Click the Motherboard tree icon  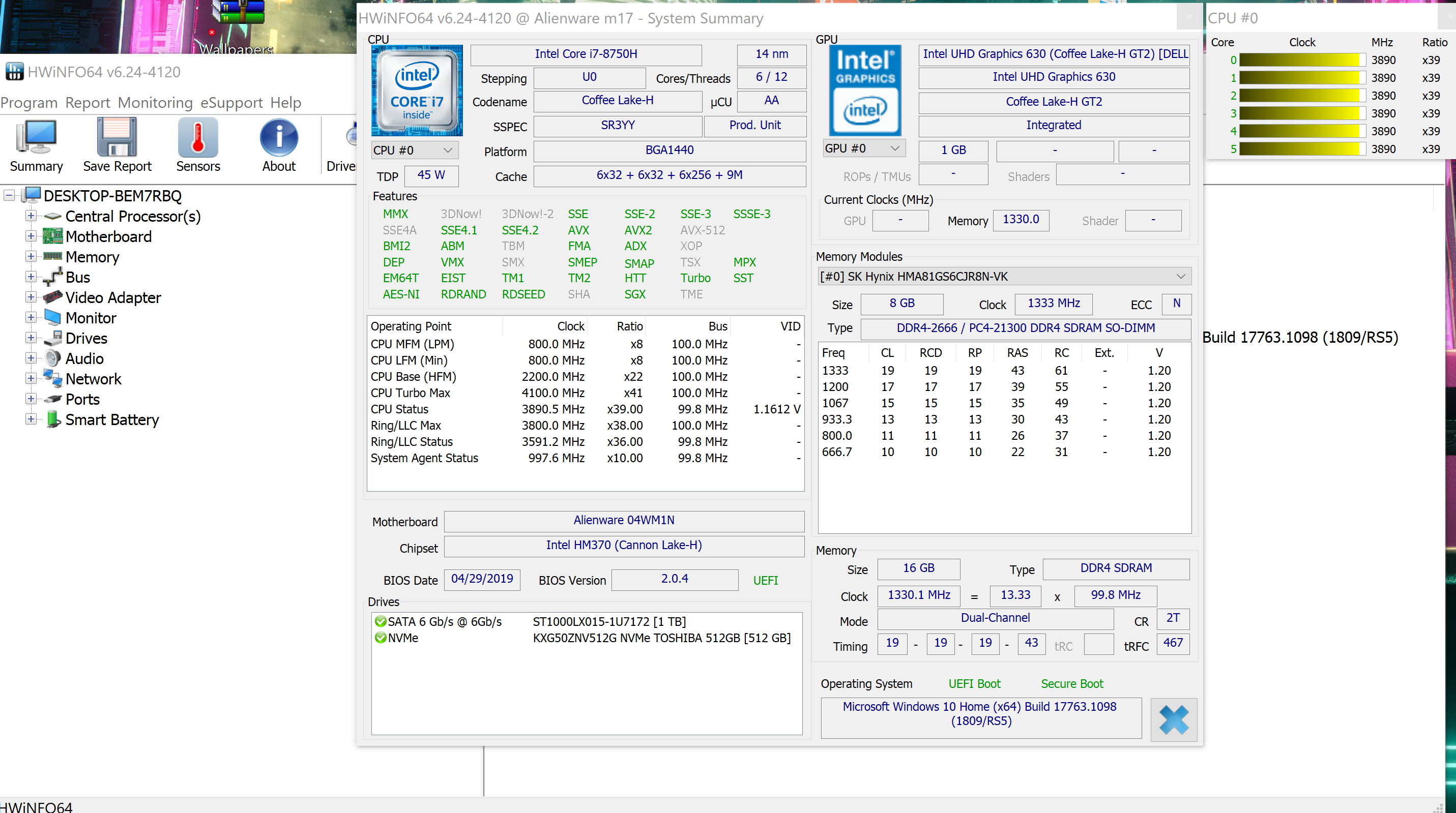coord(52,236)
